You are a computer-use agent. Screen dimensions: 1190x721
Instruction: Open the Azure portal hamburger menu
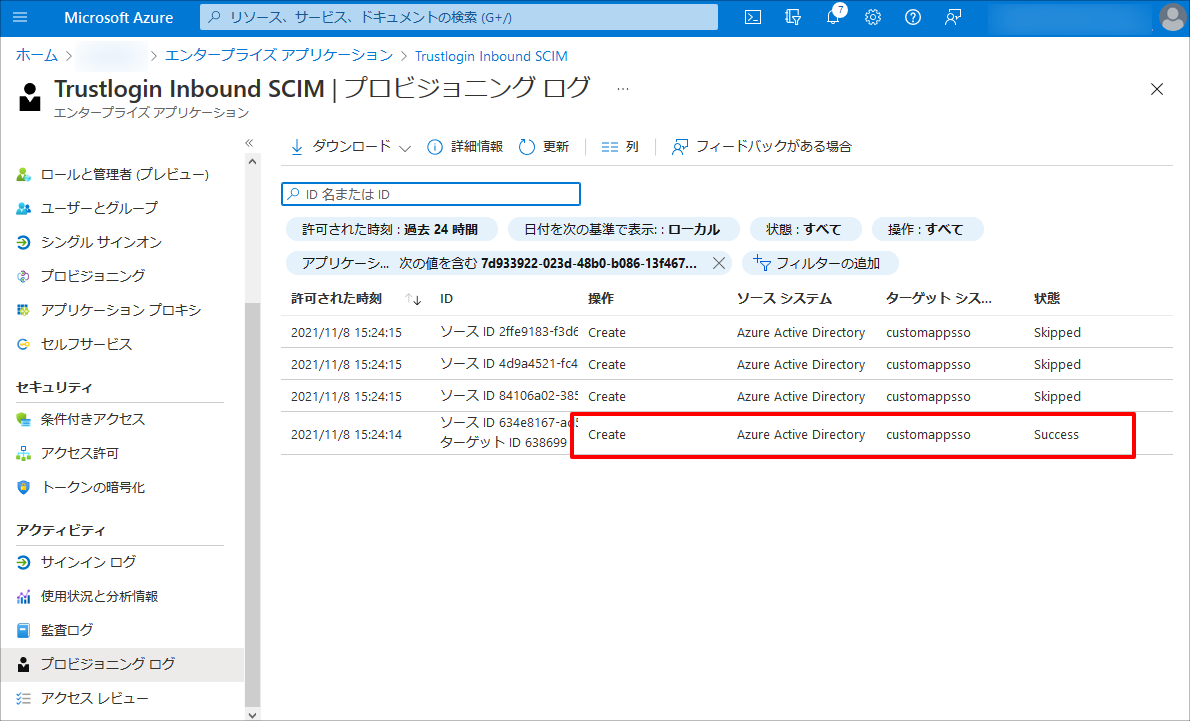pyautogui.click(x=20, y=17)
